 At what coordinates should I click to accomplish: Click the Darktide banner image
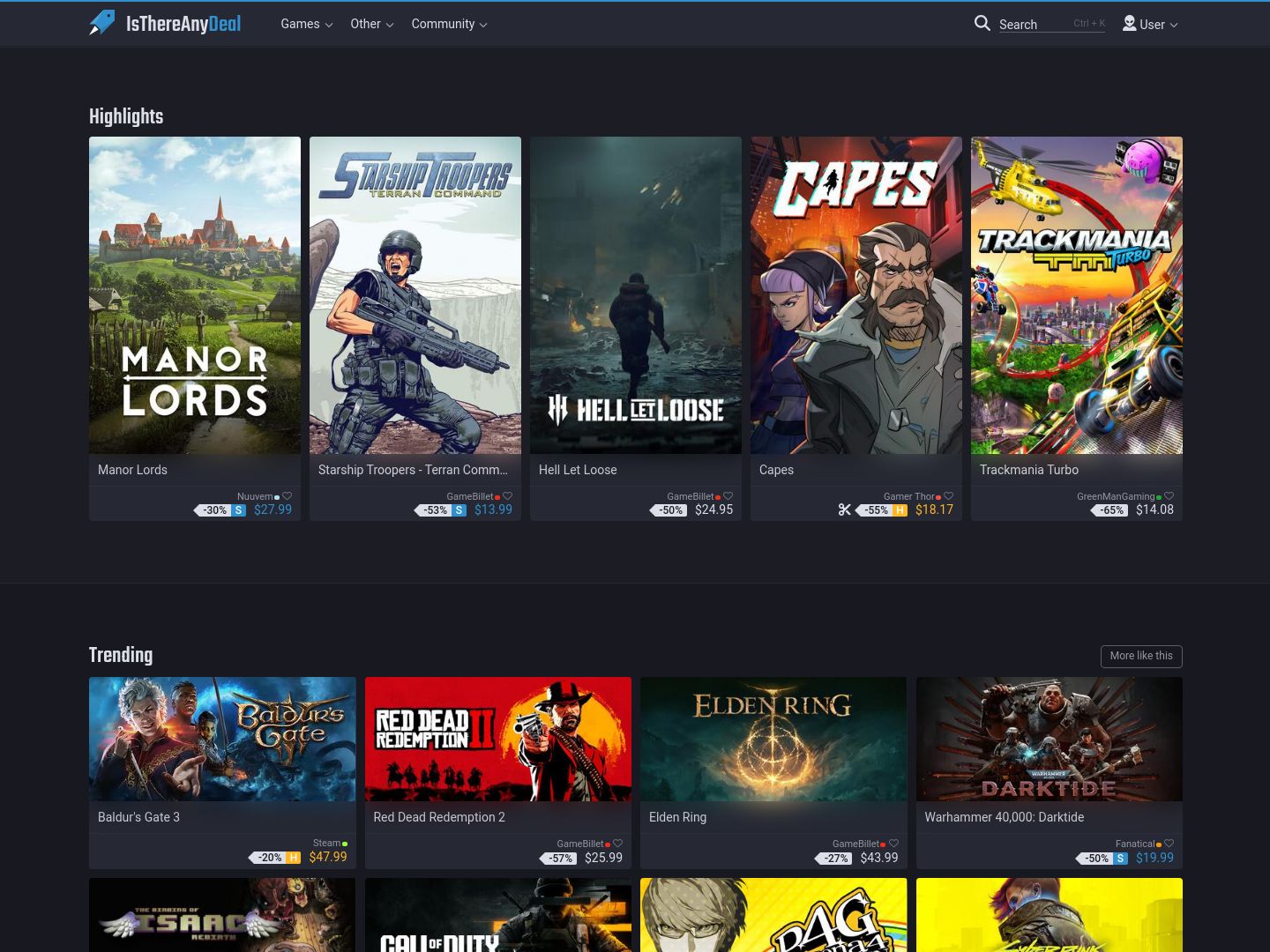point(1050,739)
